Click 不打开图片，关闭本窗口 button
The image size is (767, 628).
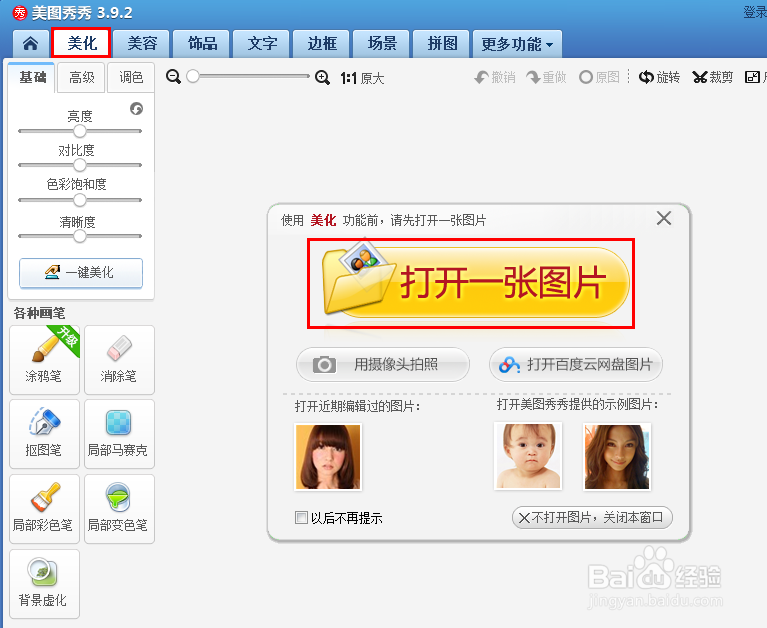[x=592, y=517]
